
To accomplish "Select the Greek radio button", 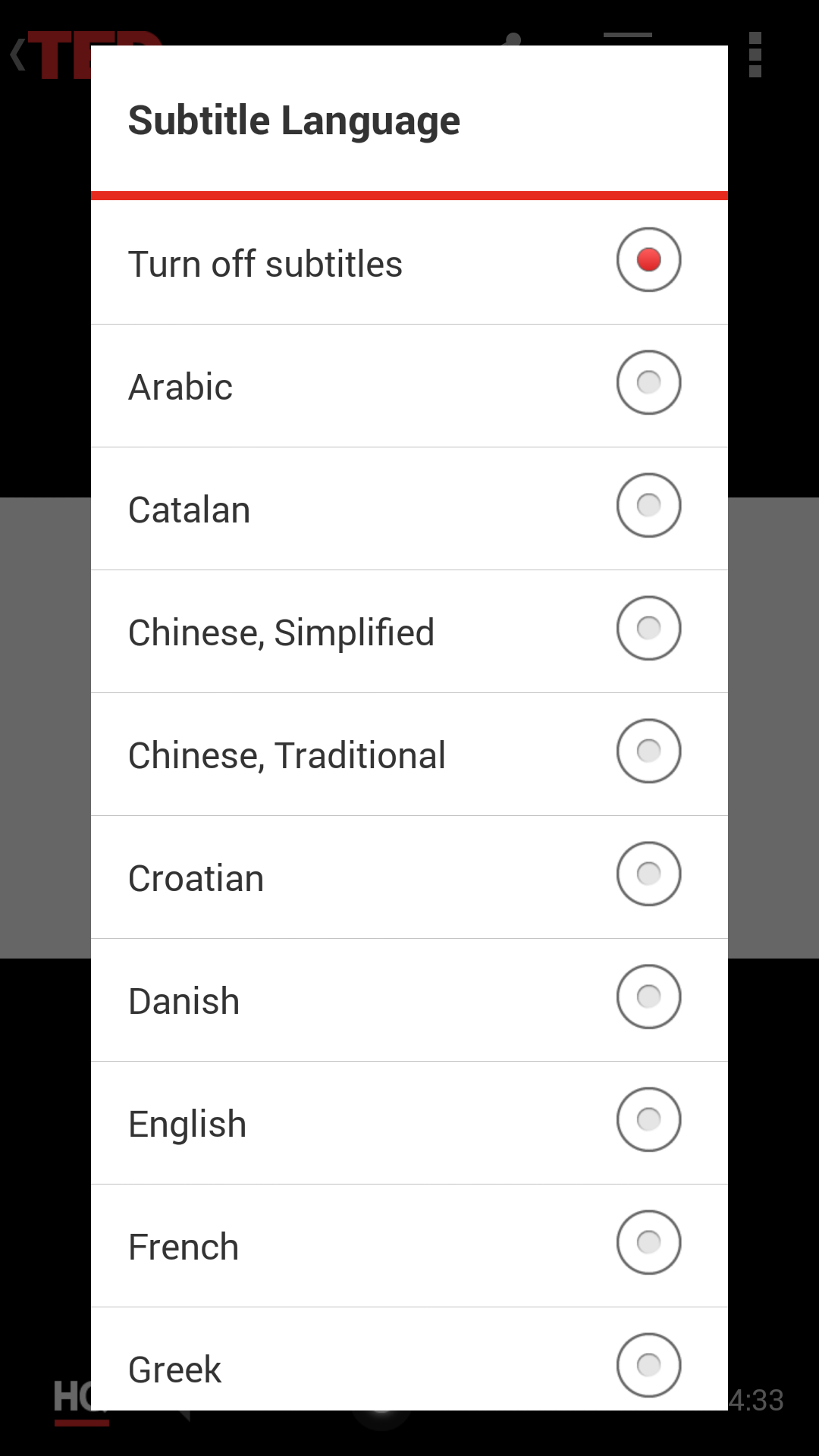I will 648,1365.
